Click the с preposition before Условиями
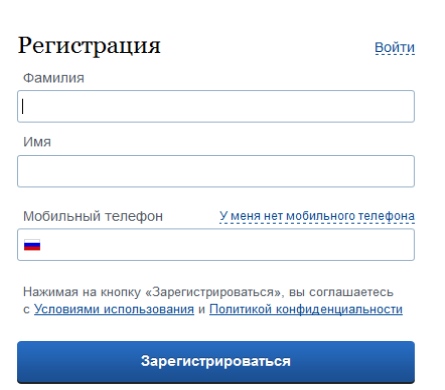 pyautogui.click(x=26, y=310)
